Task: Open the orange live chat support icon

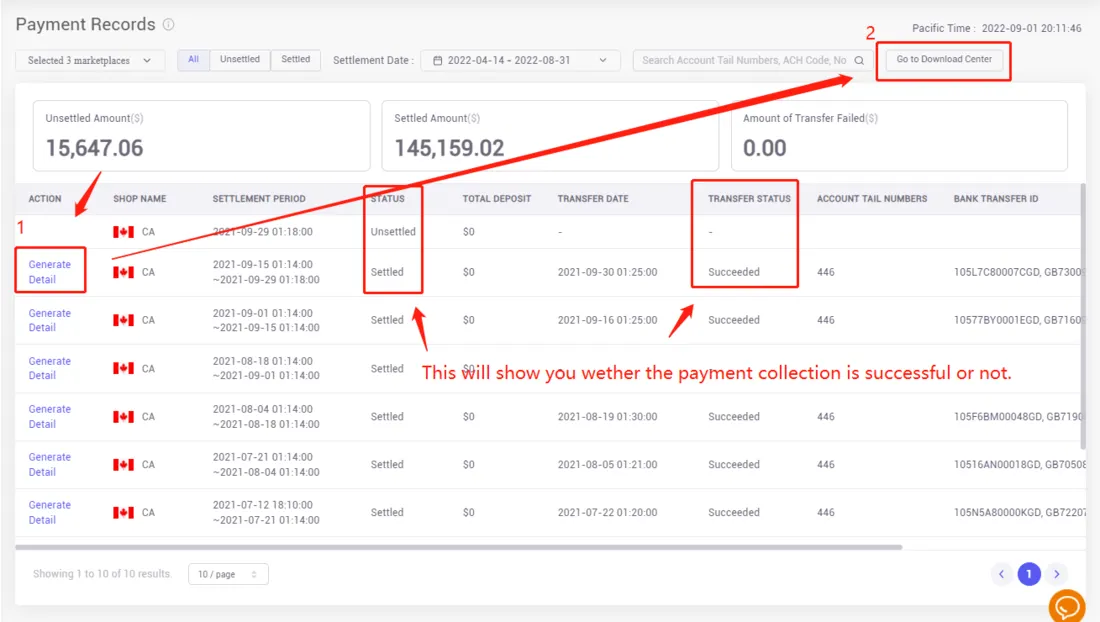Action: [1066, 606]
